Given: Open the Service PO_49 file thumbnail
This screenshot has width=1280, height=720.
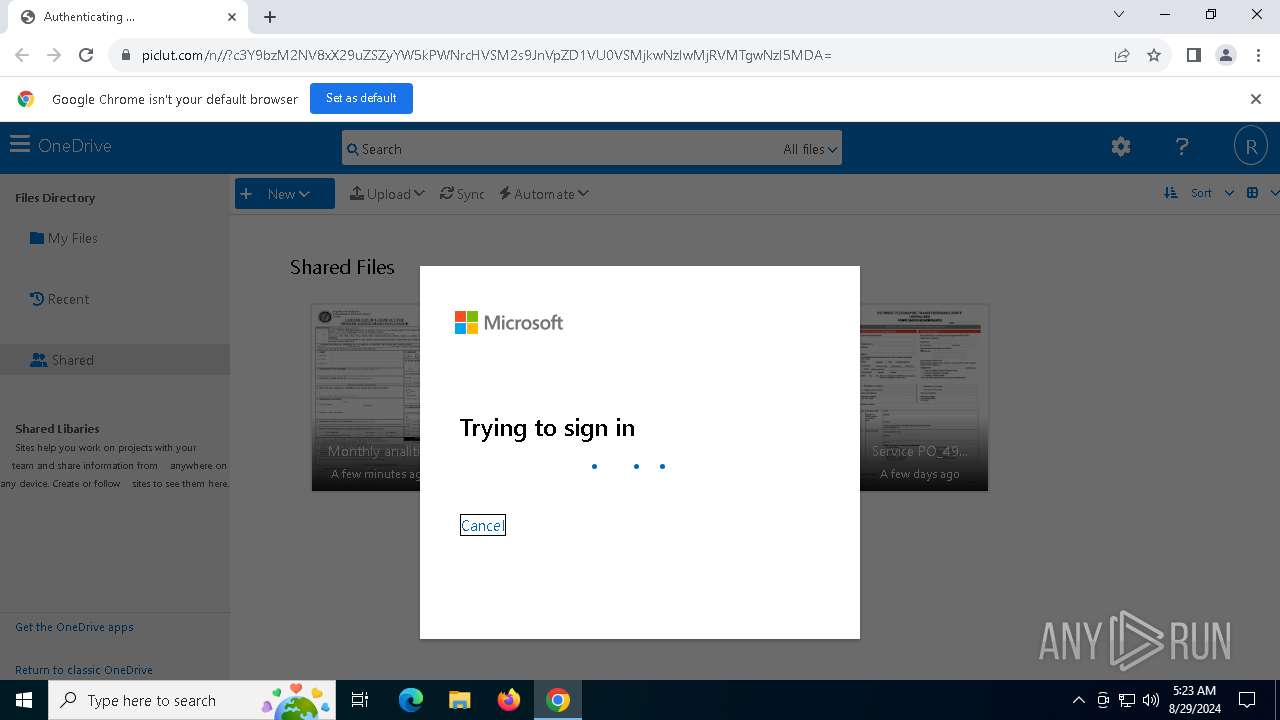Looking at the screenshot, I should tap(924, 398).
